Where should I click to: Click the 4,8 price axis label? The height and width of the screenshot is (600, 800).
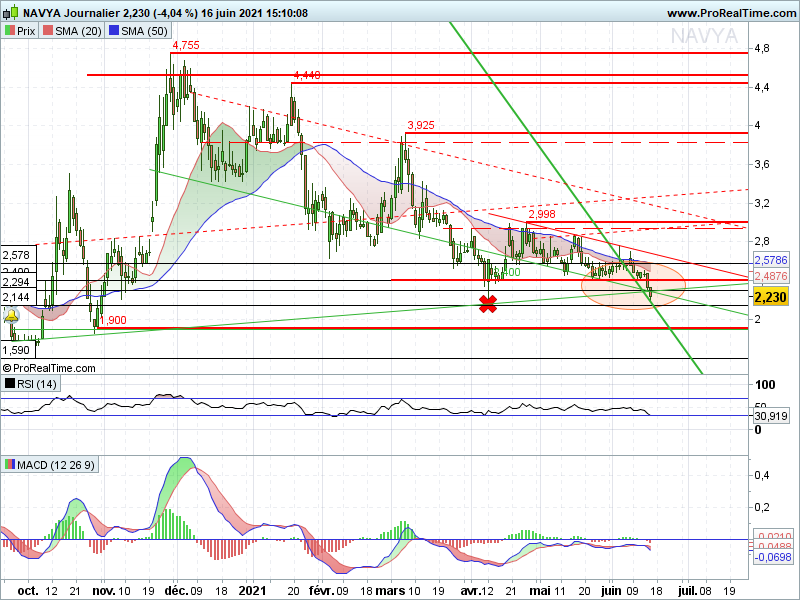coord(762,48)
